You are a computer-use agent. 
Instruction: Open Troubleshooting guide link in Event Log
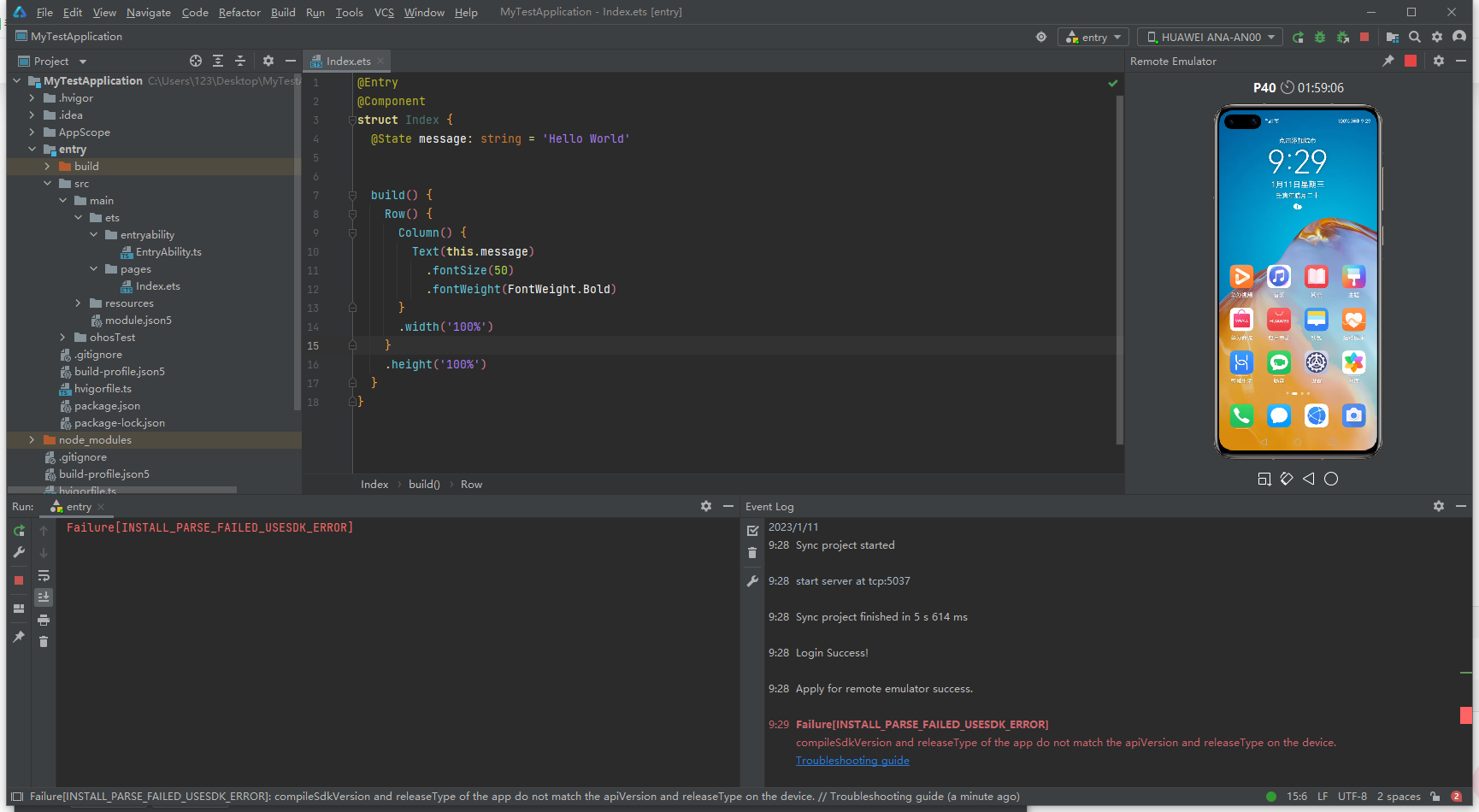(852, 761)
